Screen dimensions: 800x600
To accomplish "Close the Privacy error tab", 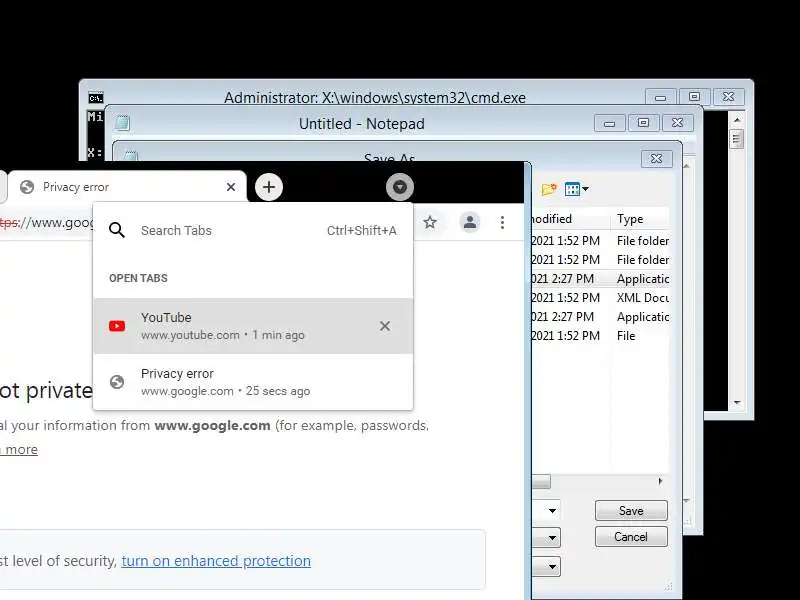I will pos(231,187).
